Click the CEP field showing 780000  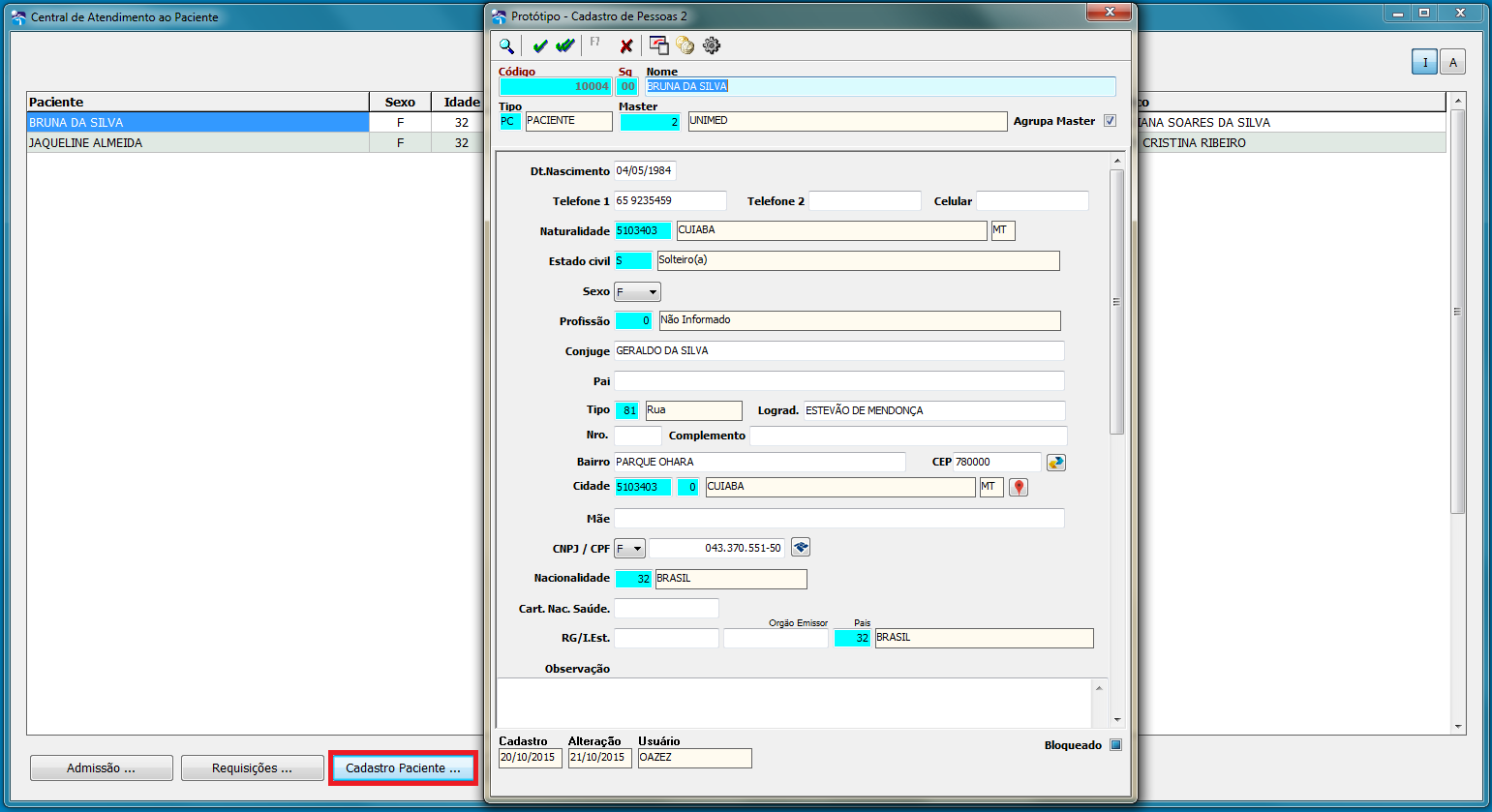coord(997,462)
